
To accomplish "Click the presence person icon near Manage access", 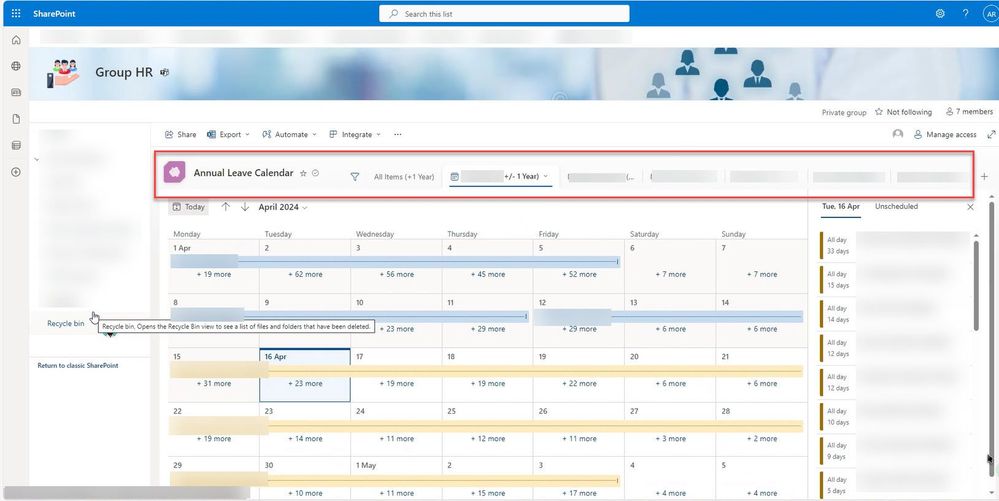I will click(x=898, y=134).
